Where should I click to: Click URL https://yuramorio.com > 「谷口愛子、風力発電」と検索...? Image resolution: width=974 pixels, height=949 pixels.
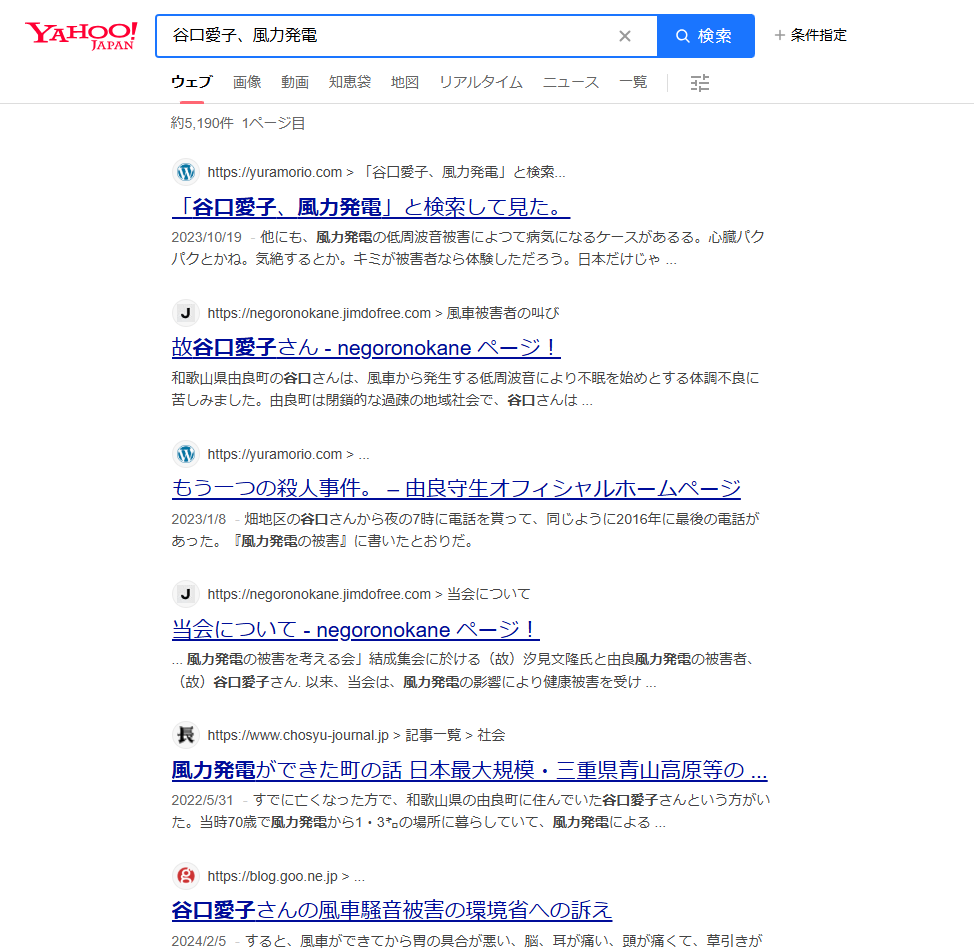point(386,172)
